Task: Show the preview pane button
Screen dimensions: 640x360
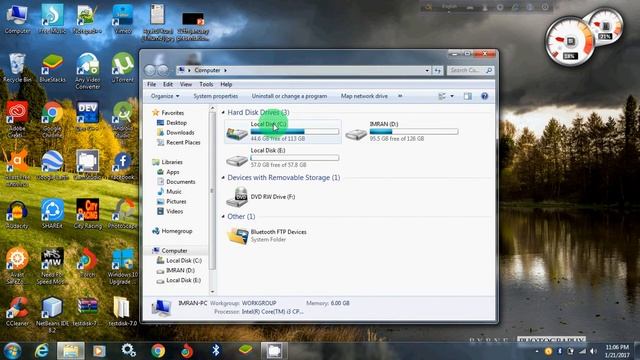Action: [468, 96]
